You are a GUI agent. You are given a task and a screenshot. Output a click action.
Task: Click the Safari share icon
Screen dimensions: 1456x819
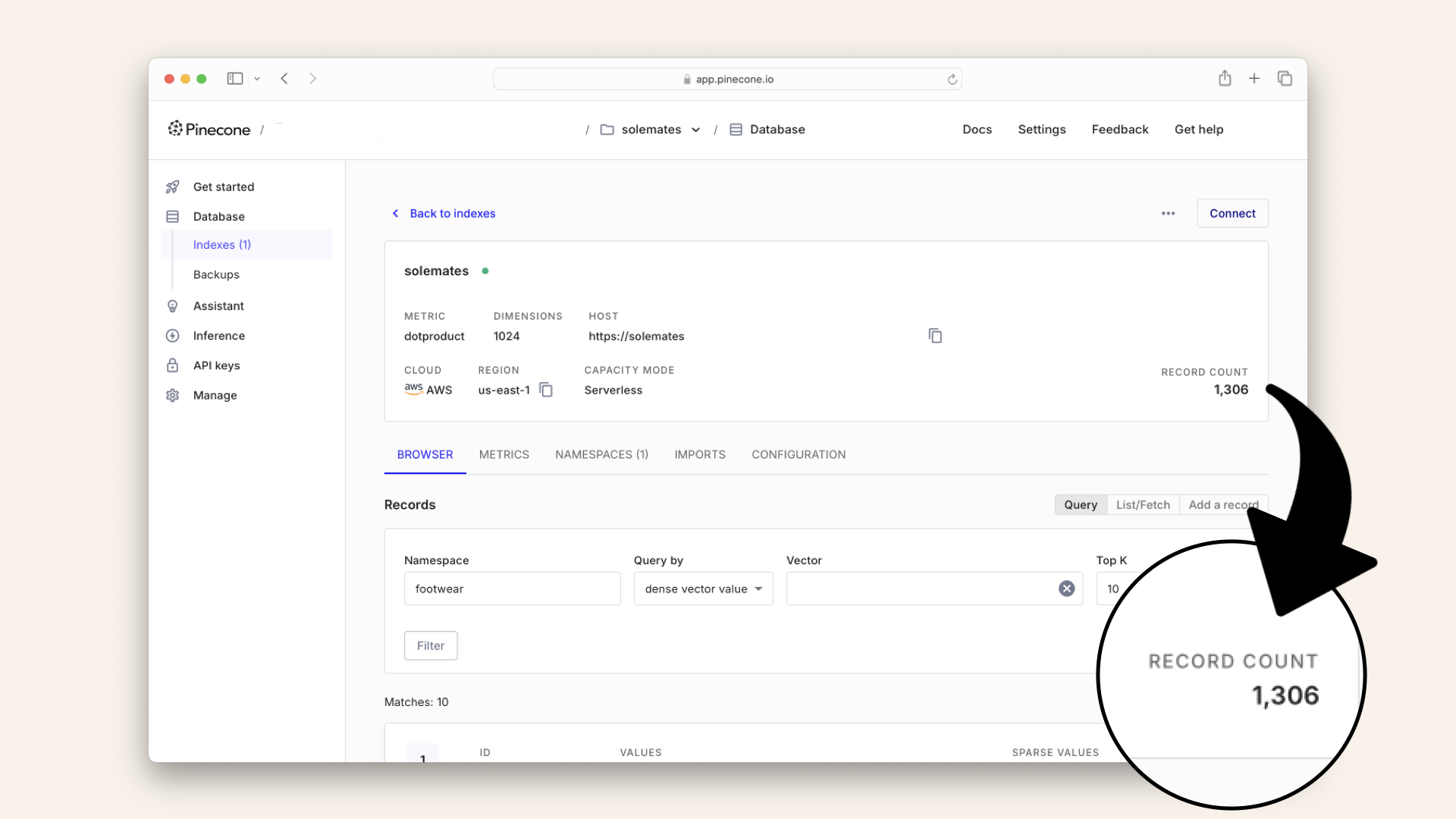(x=1225, y=78)
